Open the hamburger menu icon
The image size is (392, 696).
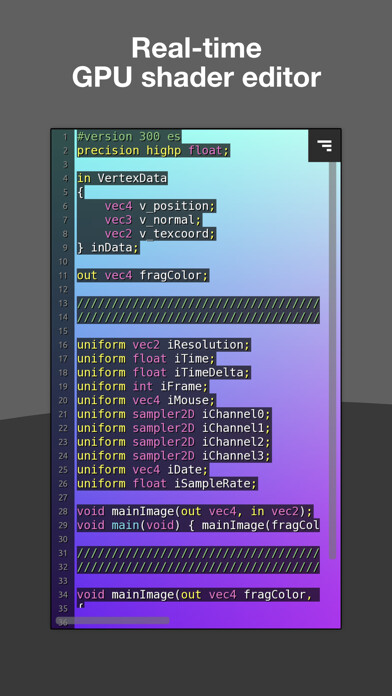(325, 145)
